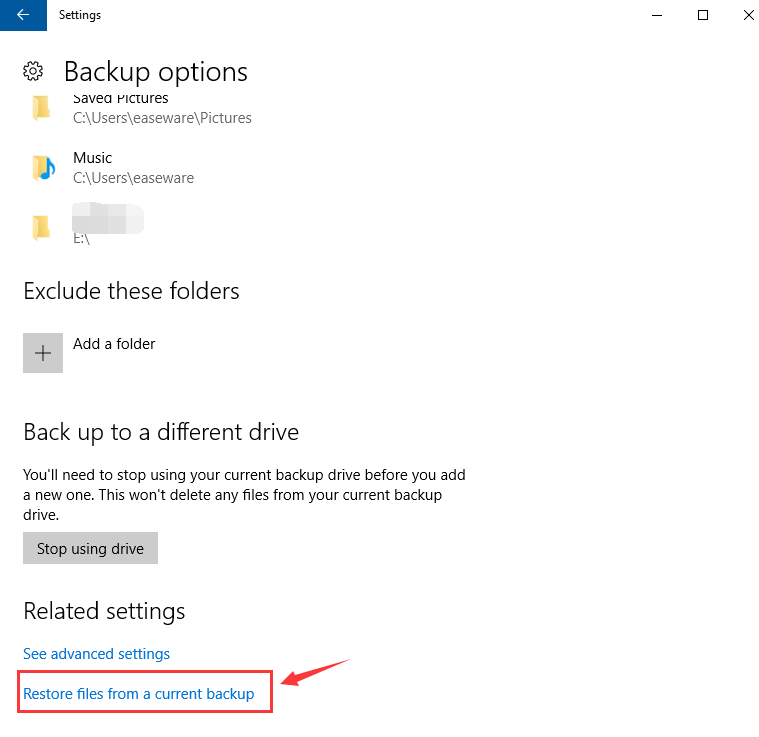Click the Related settings heading
The height and width of the screenshot is (737, 759).
[104, 611]
